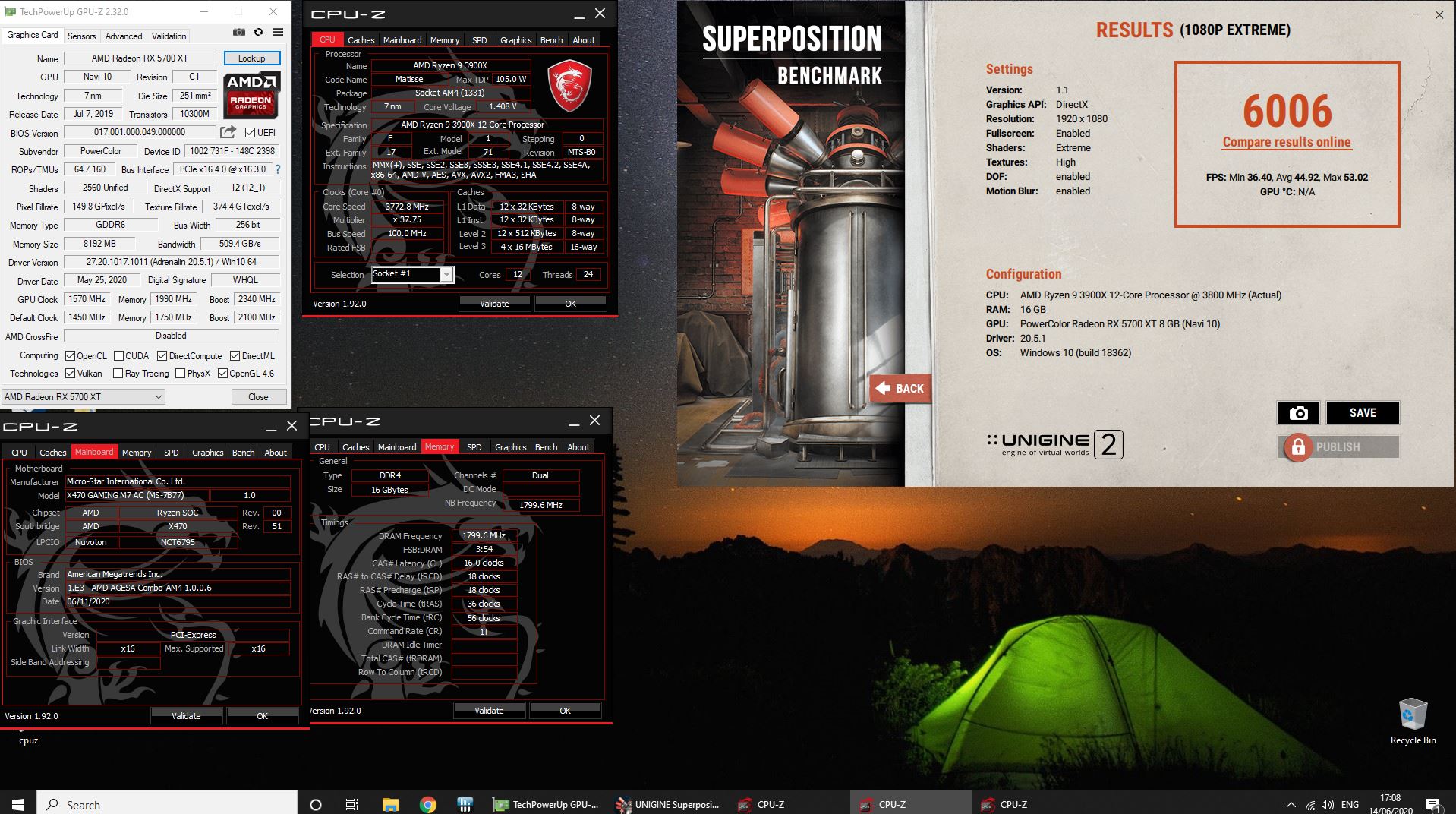Toggle the DirectCompute checkbox
This screenshot has height=814, width=1456.
click(162, 355)
